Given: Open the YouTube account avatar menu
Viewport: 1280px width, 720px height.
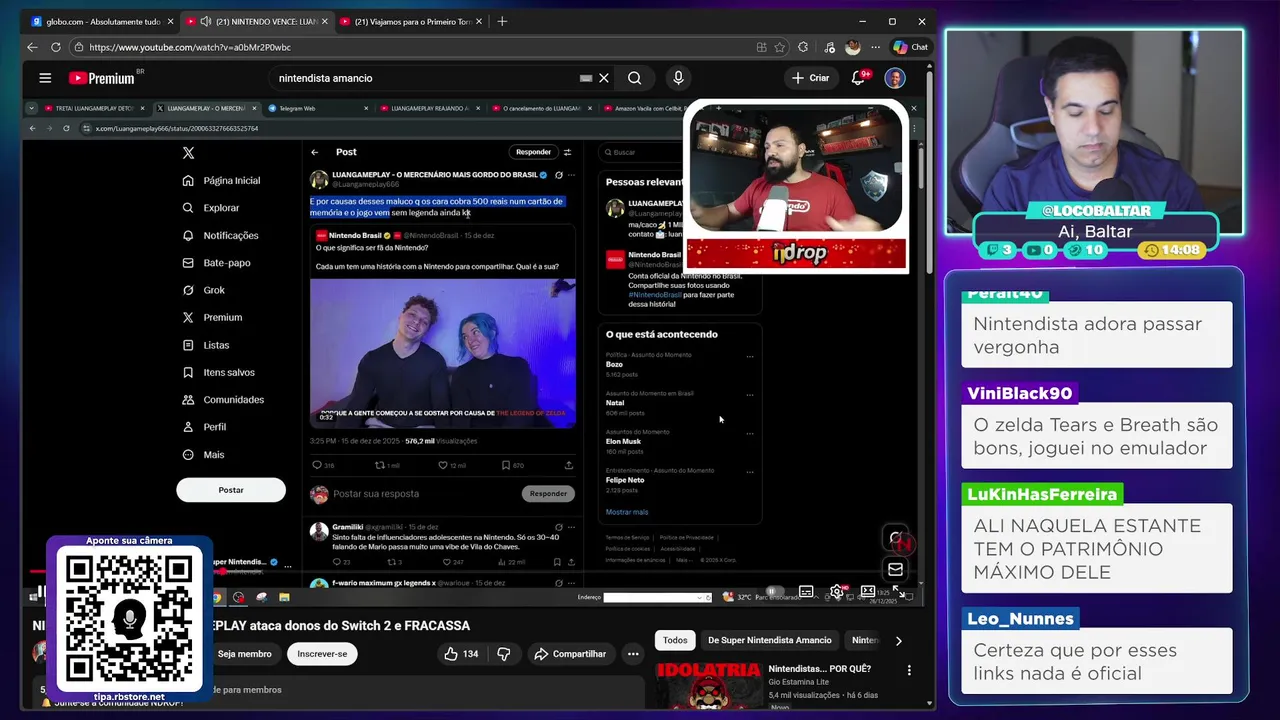Looking at the screenshot, I should (895, 78).
